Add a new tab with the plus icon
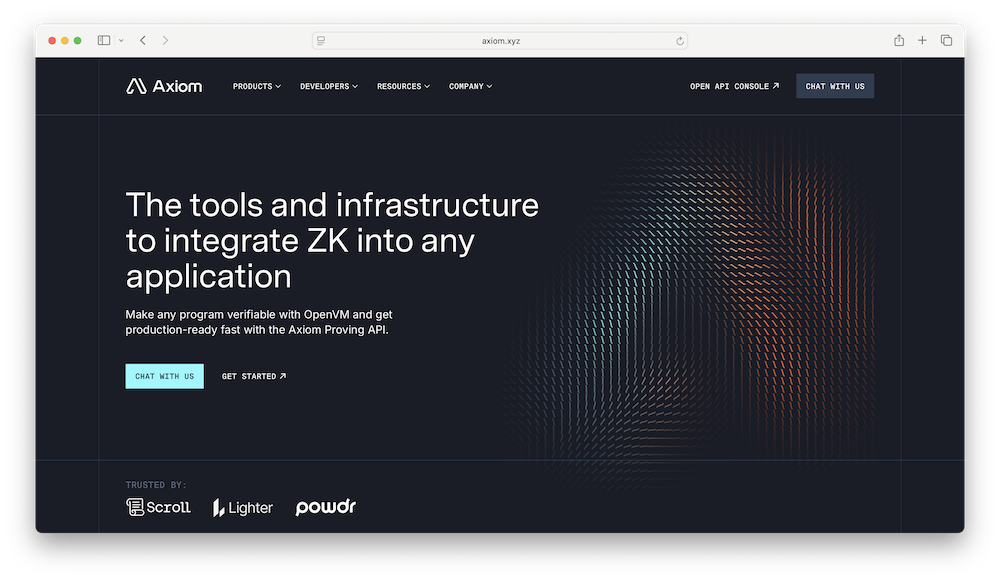 (x=922, y=40)
